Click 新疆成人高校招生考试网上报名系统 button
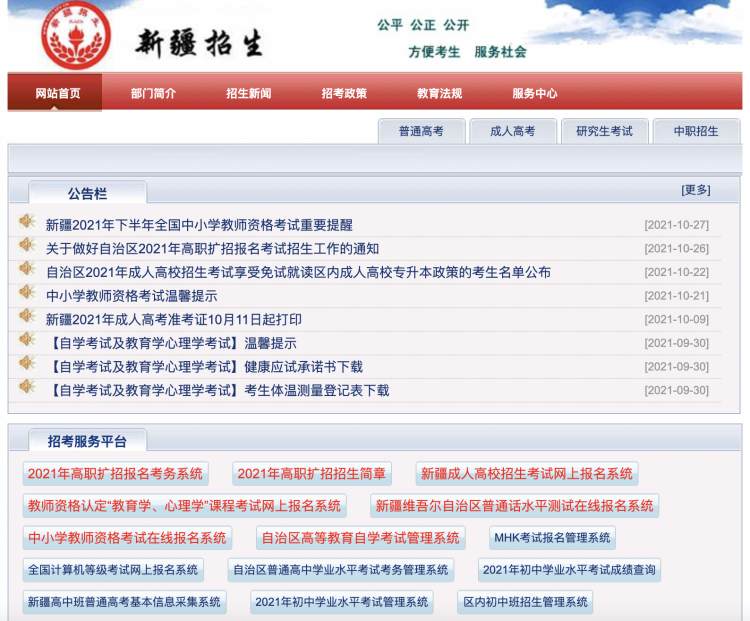The height and width of the screenshot is (621, 750). point(527,474)
